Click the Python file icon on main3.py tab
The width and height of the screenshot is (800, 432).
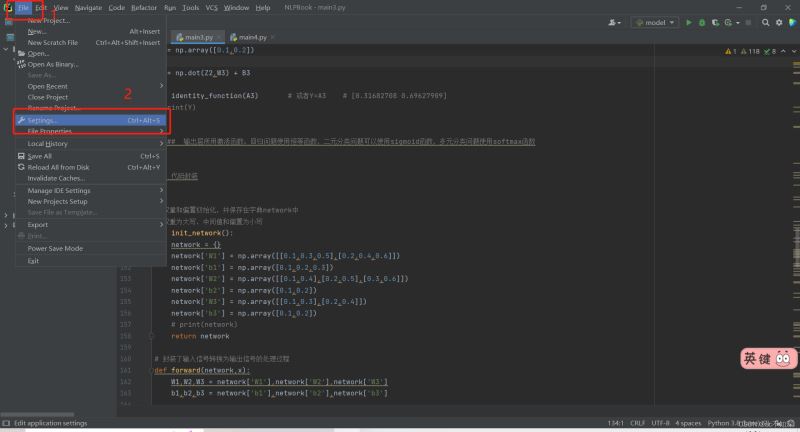click(180, 37)
